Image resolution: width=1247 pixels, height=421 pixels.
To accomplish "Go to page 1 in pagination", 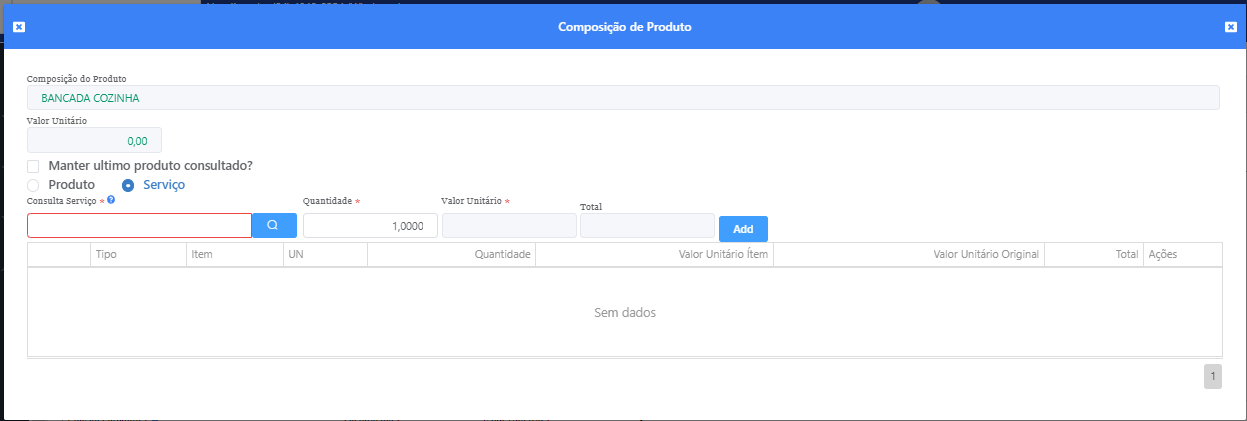I will pyautogui.click(x=1213, y=377).
